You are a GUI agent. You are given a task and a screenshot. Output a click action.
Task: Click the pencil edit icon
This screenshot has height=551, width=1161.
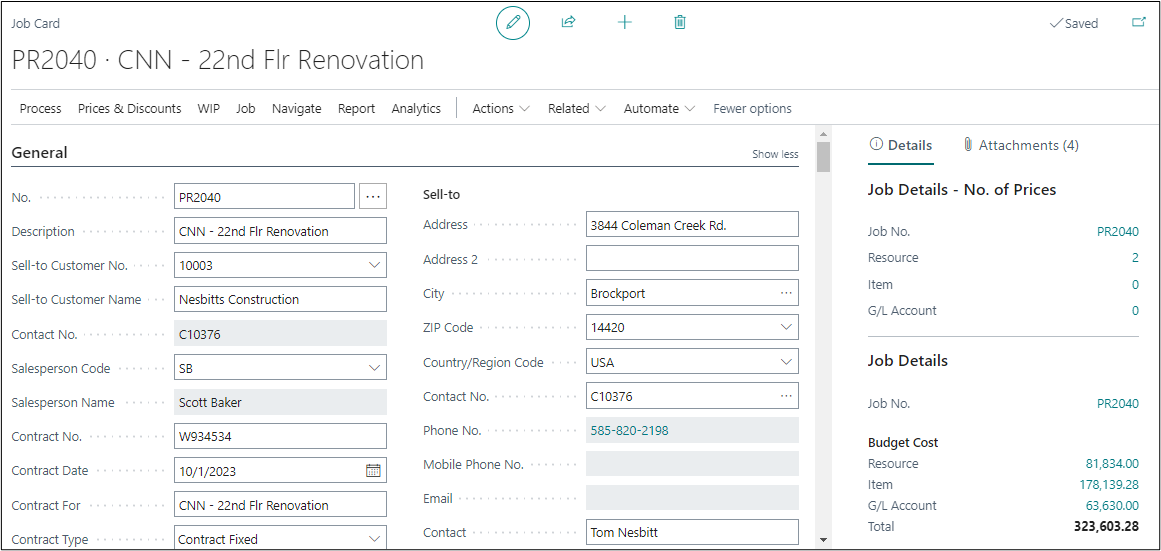point(513,22)
